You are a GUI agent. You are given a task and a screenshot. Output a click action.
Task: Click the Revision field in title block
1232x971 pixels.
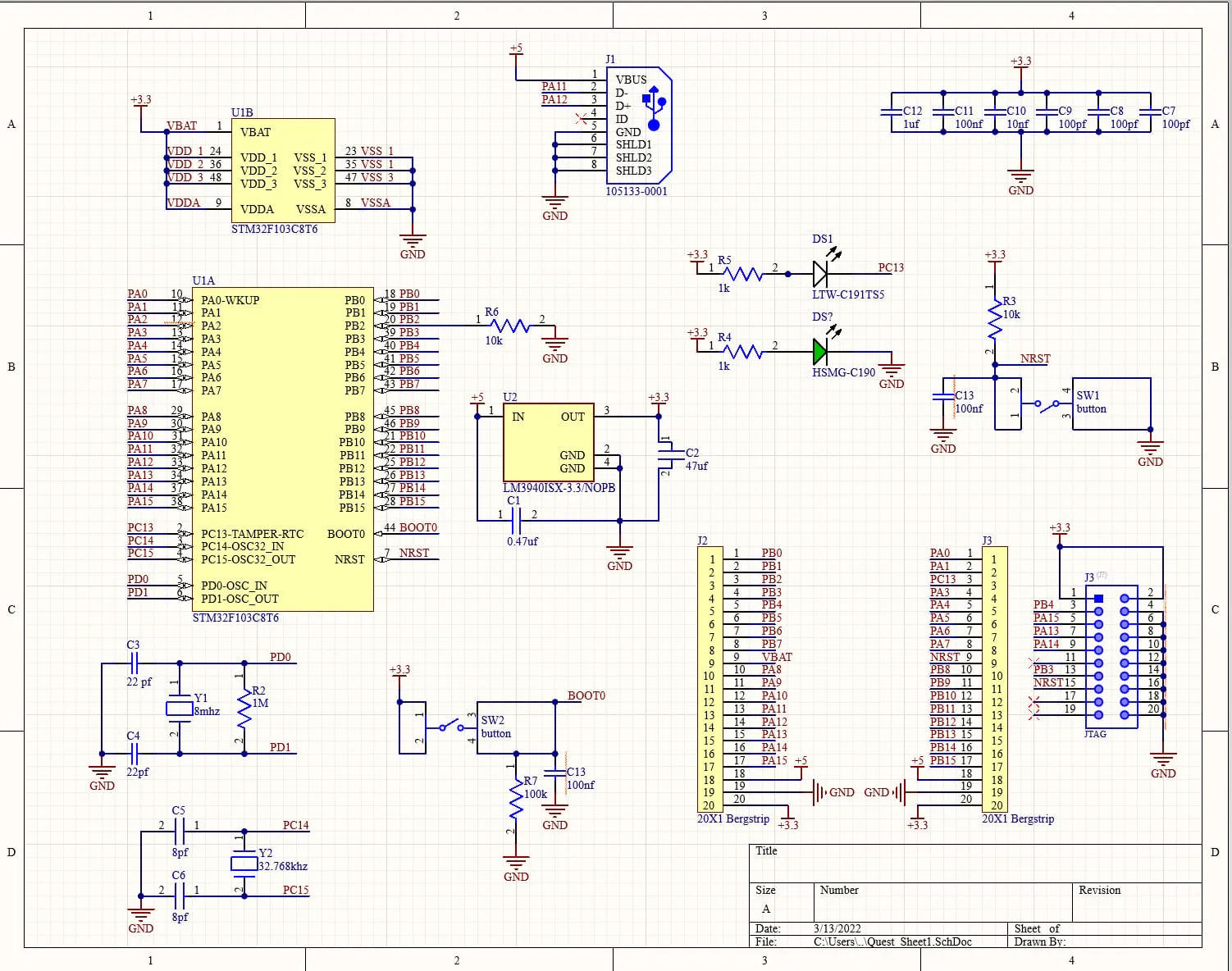pyautogui.click(x=1138, y=902)
